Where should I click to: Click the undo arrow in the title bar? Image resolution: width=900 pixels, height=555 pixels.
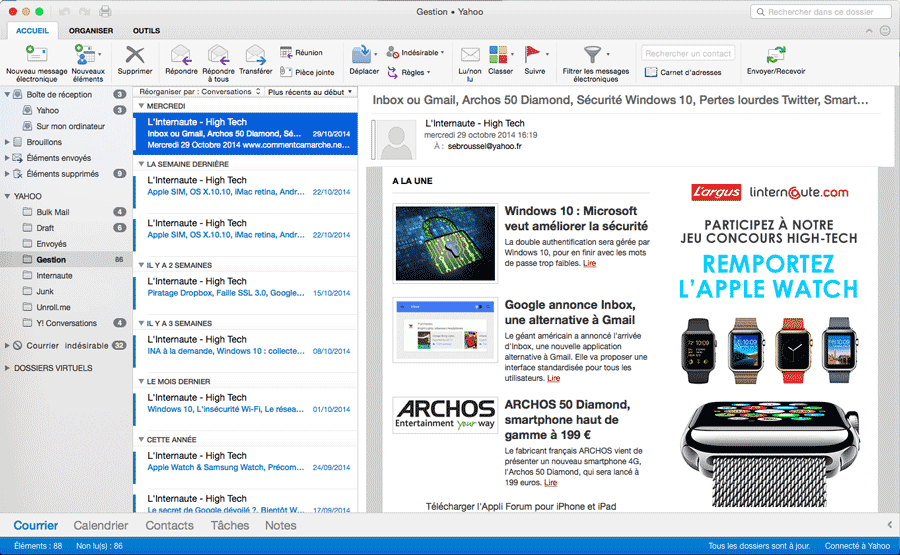click(64, 11)
